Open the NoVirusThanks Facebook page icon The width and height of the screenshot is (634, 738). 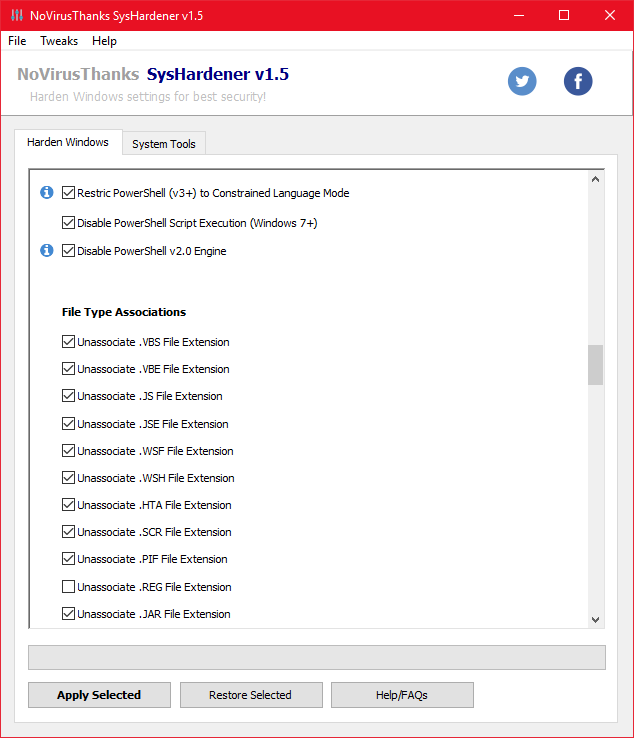click(578, 81)
